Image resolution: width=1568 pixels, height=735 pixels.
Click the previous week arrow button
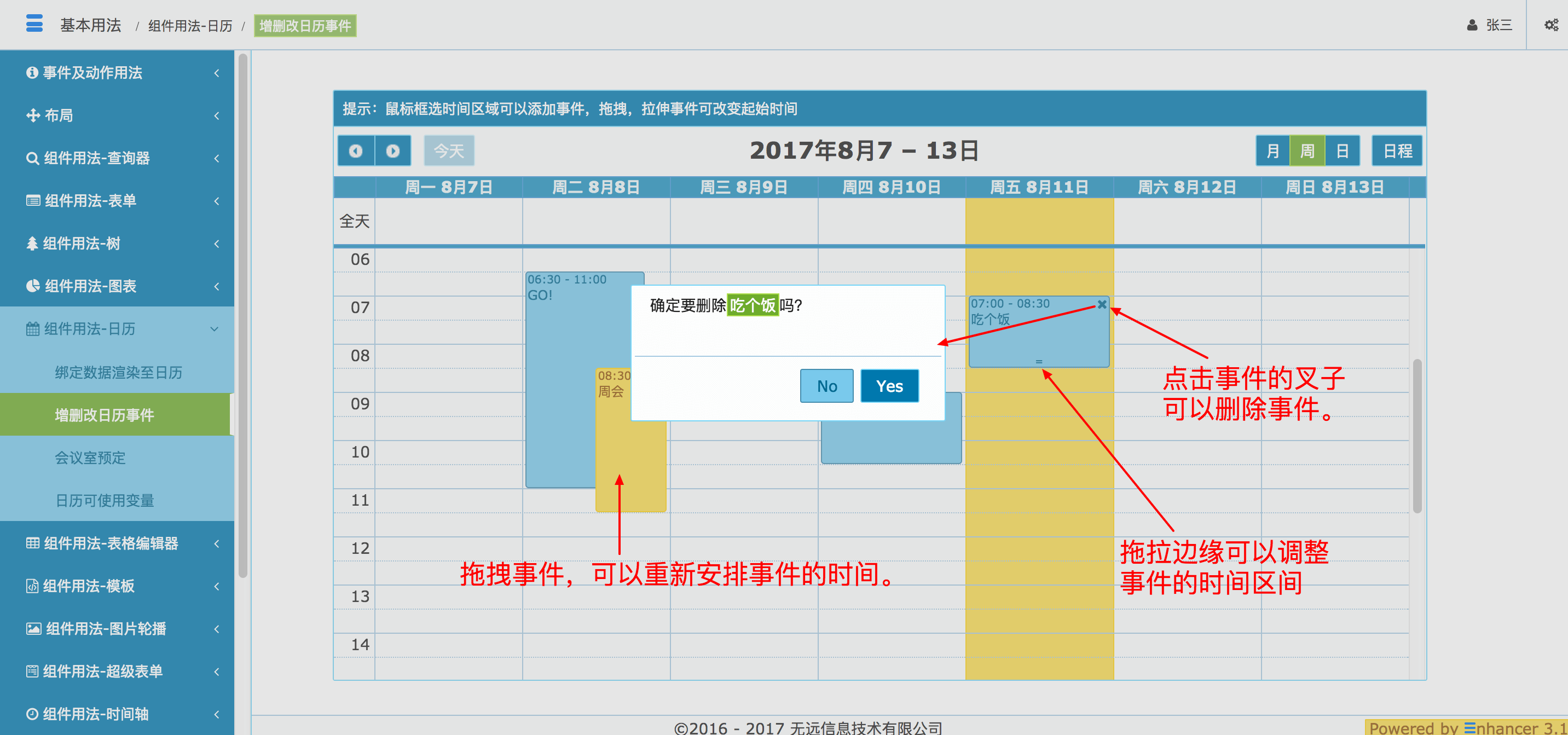coord(356,151)
